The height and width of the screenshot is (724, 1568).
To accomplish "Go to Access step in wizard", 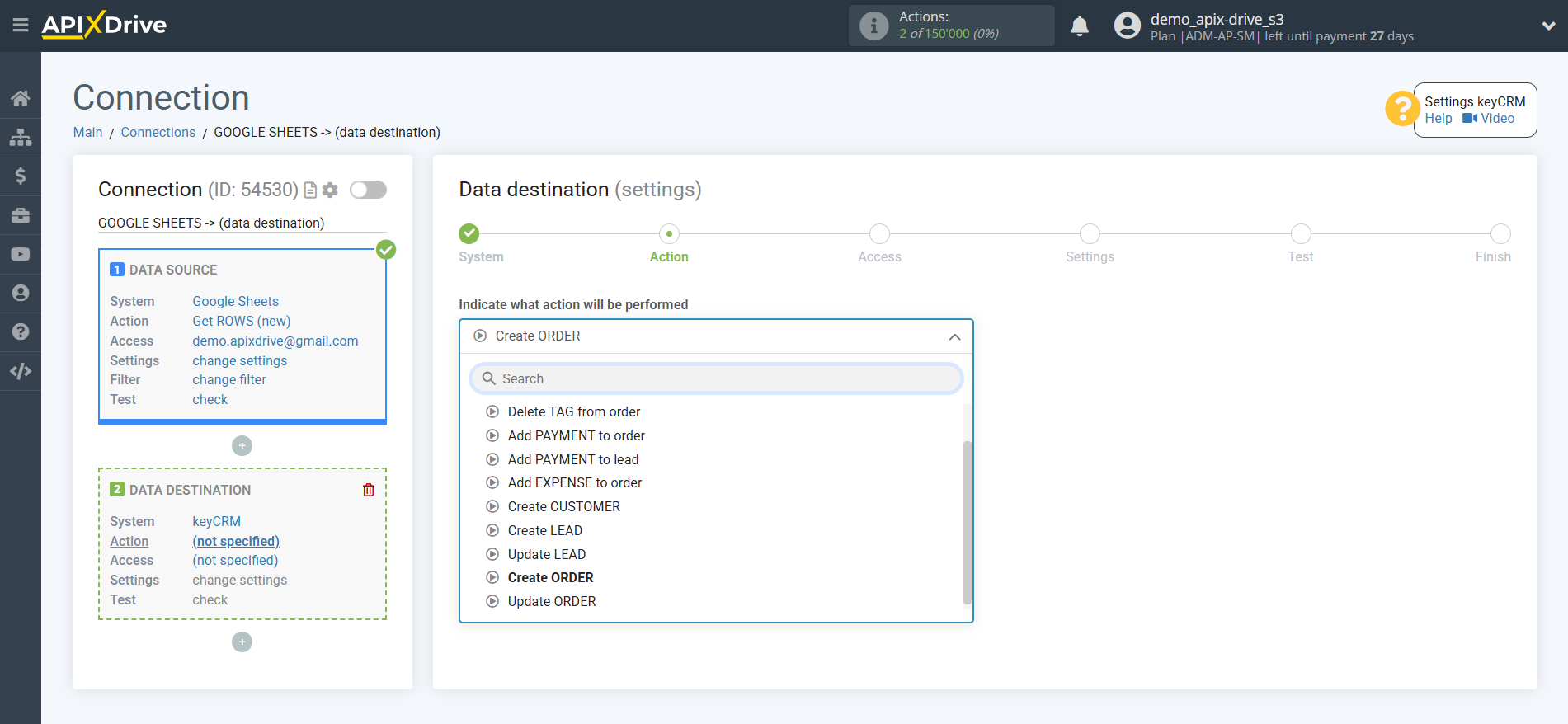I will 879,234.
